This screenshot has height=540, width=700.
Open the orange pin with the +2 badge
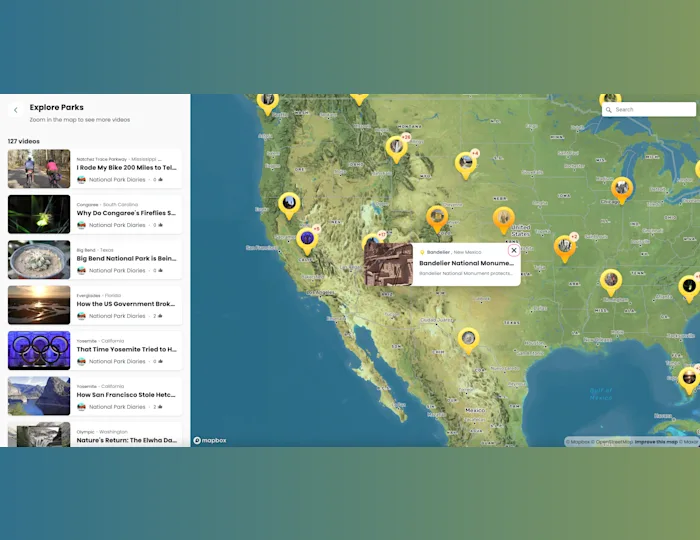pos(564,249)
